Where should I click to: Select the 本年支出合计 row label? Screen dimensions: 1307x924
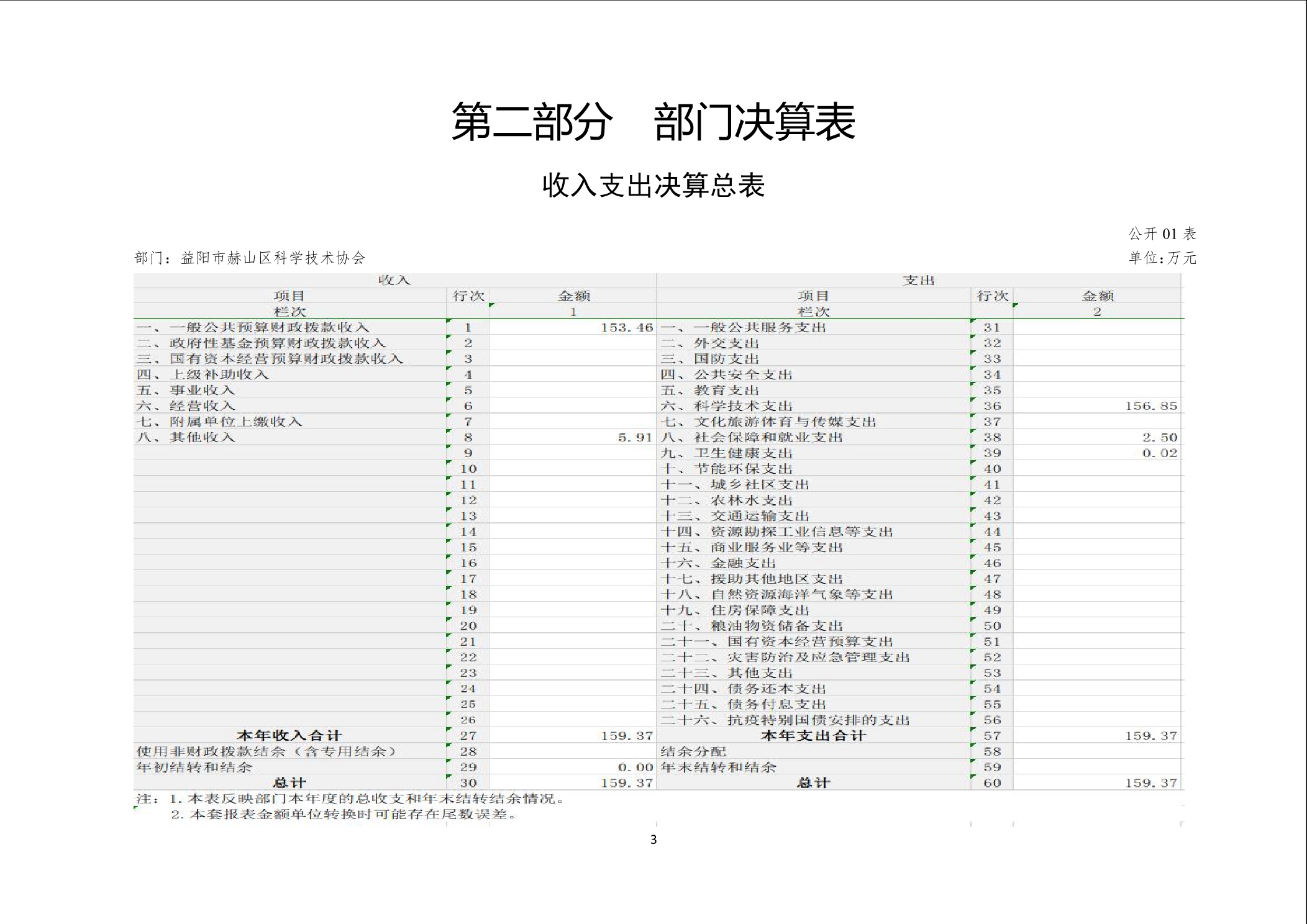813,736
